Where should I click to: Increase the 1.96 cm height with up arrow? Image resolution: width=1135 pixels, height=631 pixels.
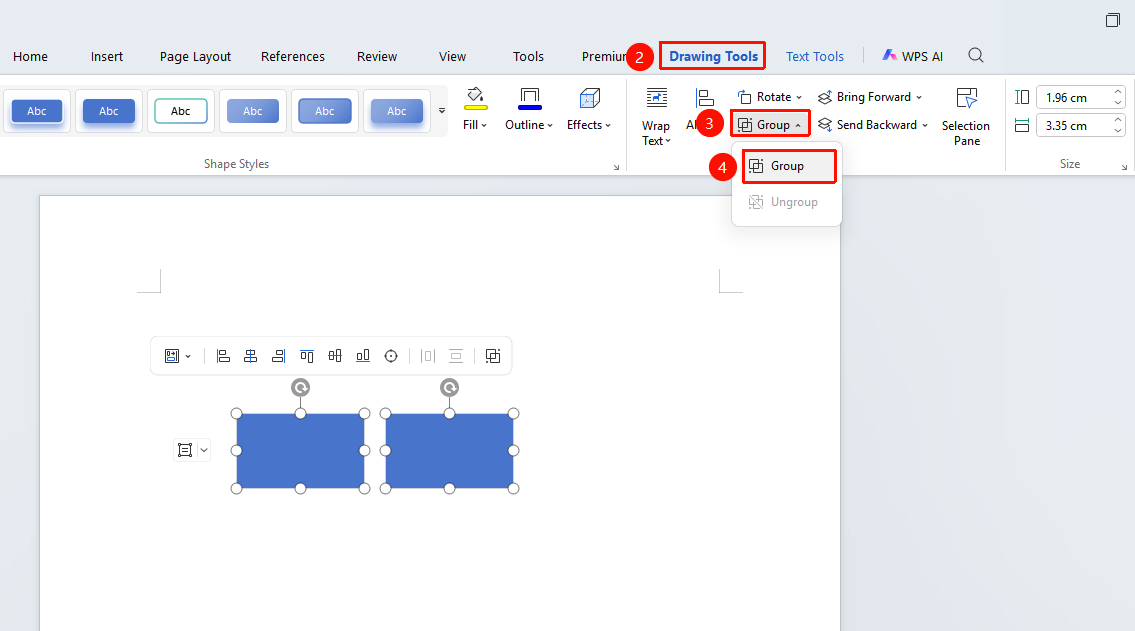pos(1118,92)
